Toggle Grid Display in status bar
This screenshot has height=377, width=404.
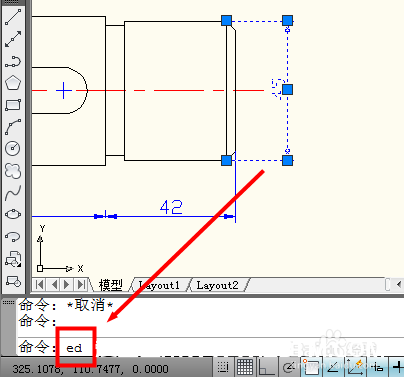[x=245, y=368]
